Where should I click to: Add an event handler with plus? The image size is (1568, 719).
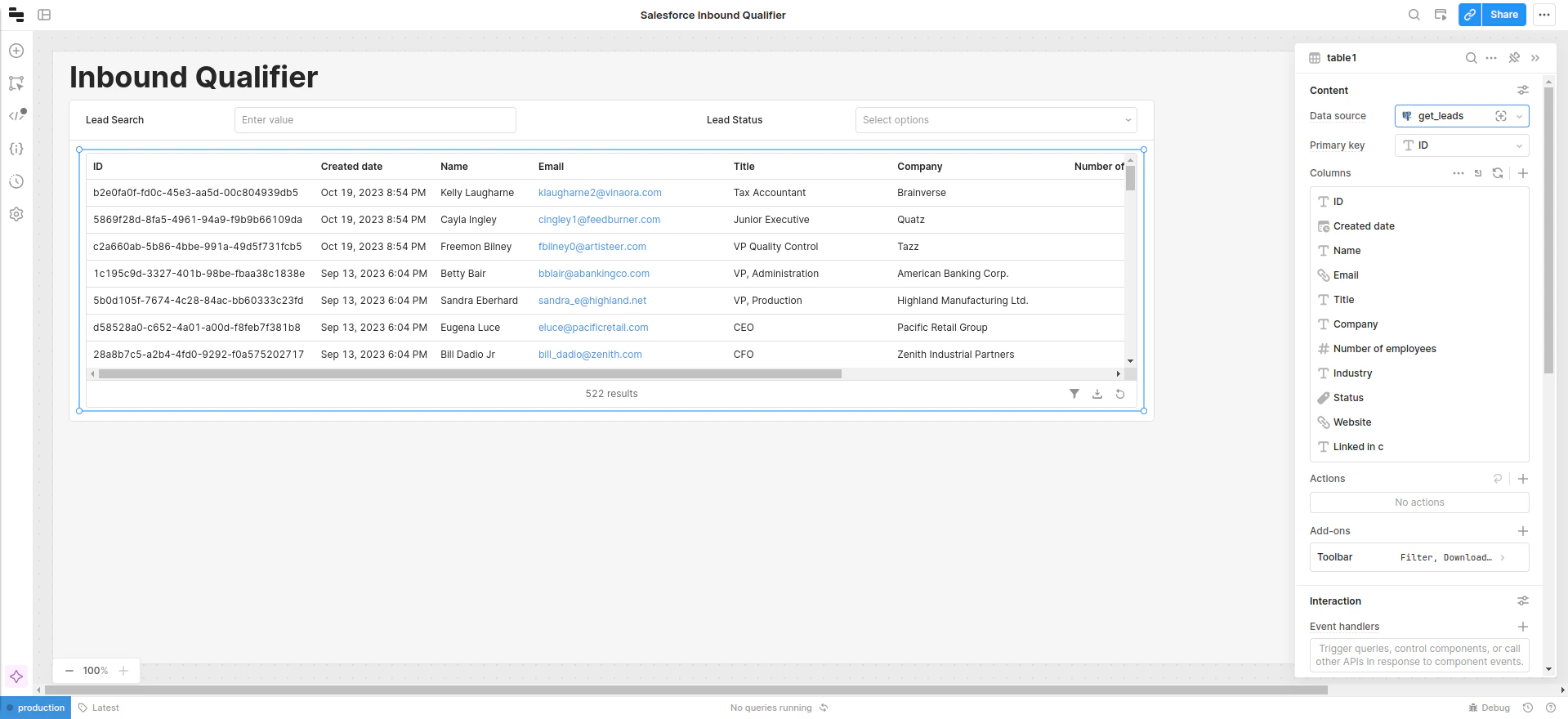1523,627
